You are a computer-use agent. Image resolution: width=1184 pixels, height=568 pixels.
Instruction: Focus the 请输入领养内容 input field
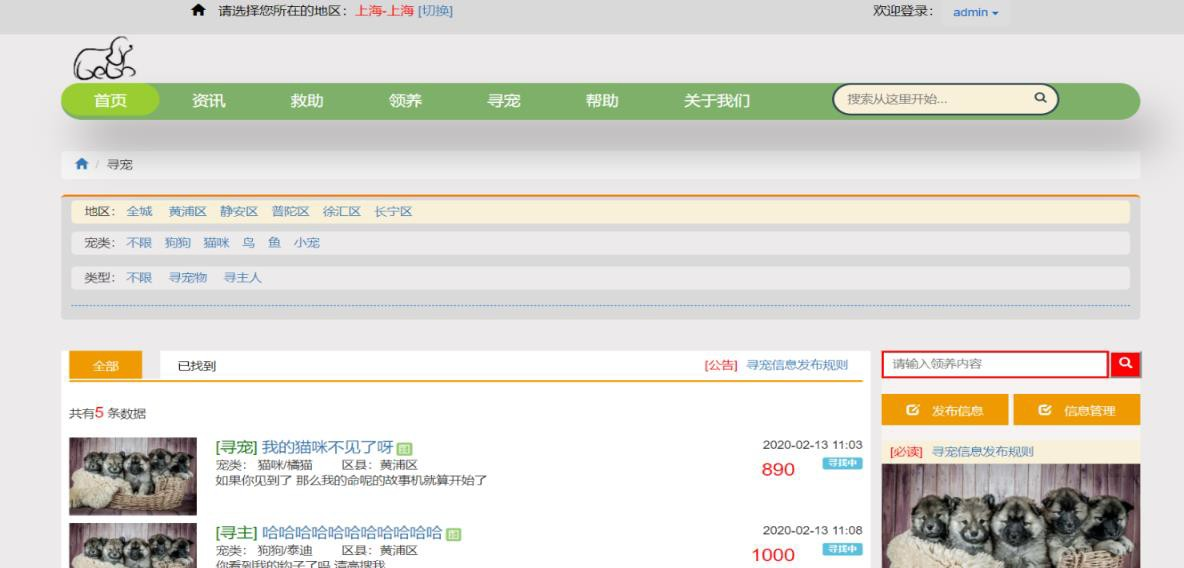(x=995, y=364)
